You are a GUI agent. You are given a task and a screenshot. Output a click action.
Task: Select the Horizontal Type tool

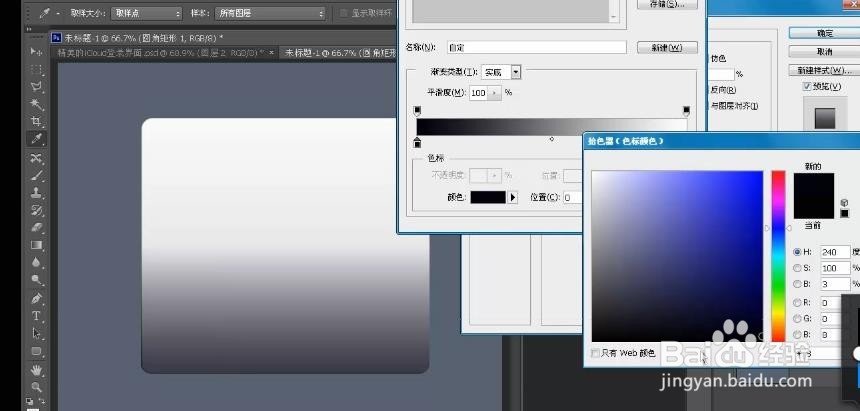pyautogui.click(x=36, y=316)
